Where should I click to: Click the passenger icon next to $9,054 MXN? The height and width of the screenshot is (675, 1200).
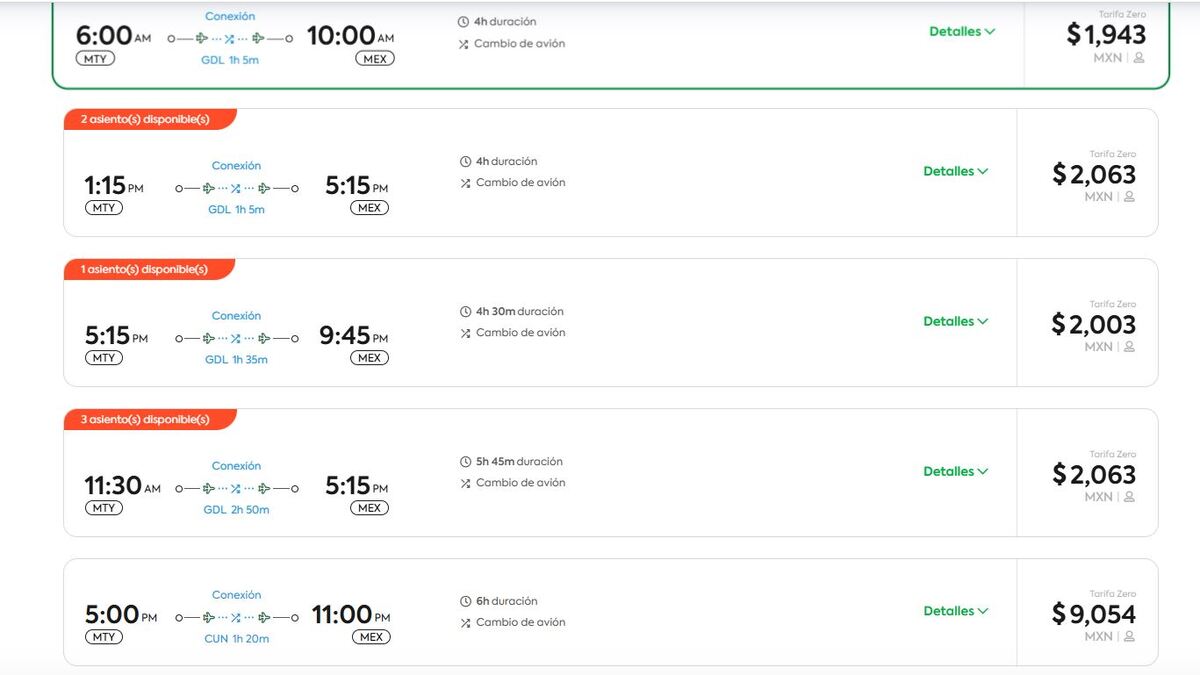click(x=1130, y=636)
